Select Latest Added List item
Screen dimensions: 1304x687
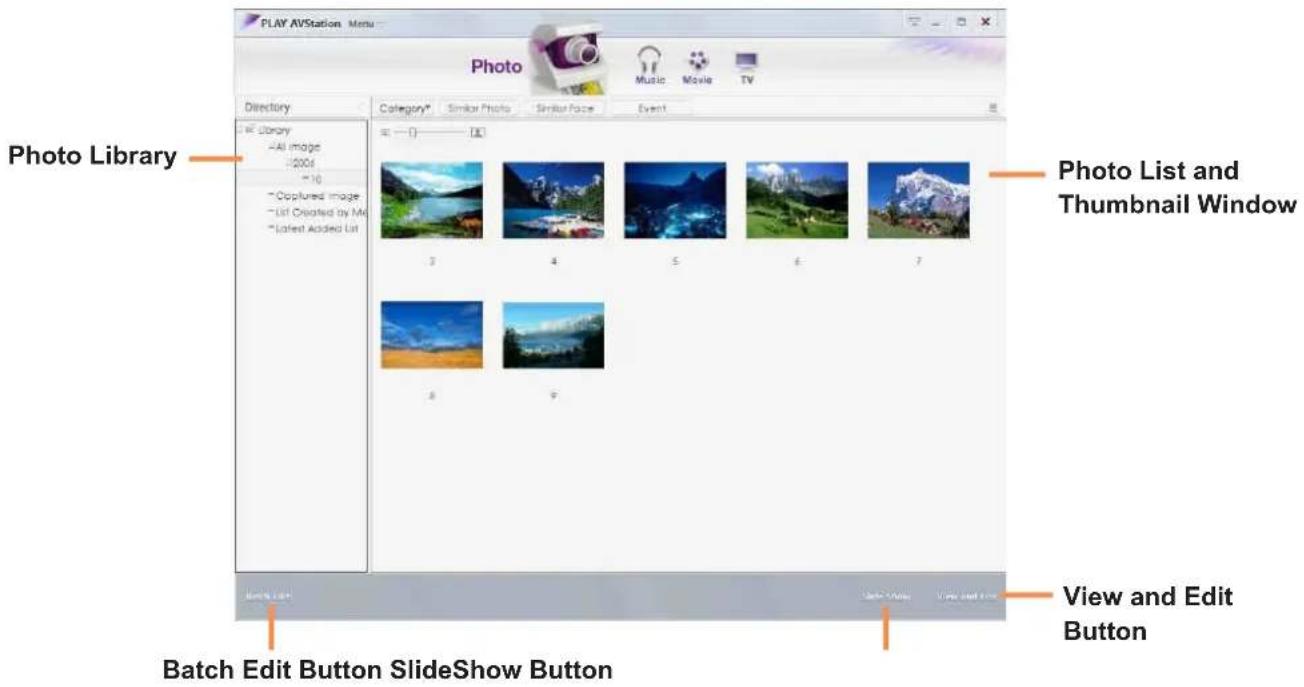pyautogui.click(x=315, y=228)
